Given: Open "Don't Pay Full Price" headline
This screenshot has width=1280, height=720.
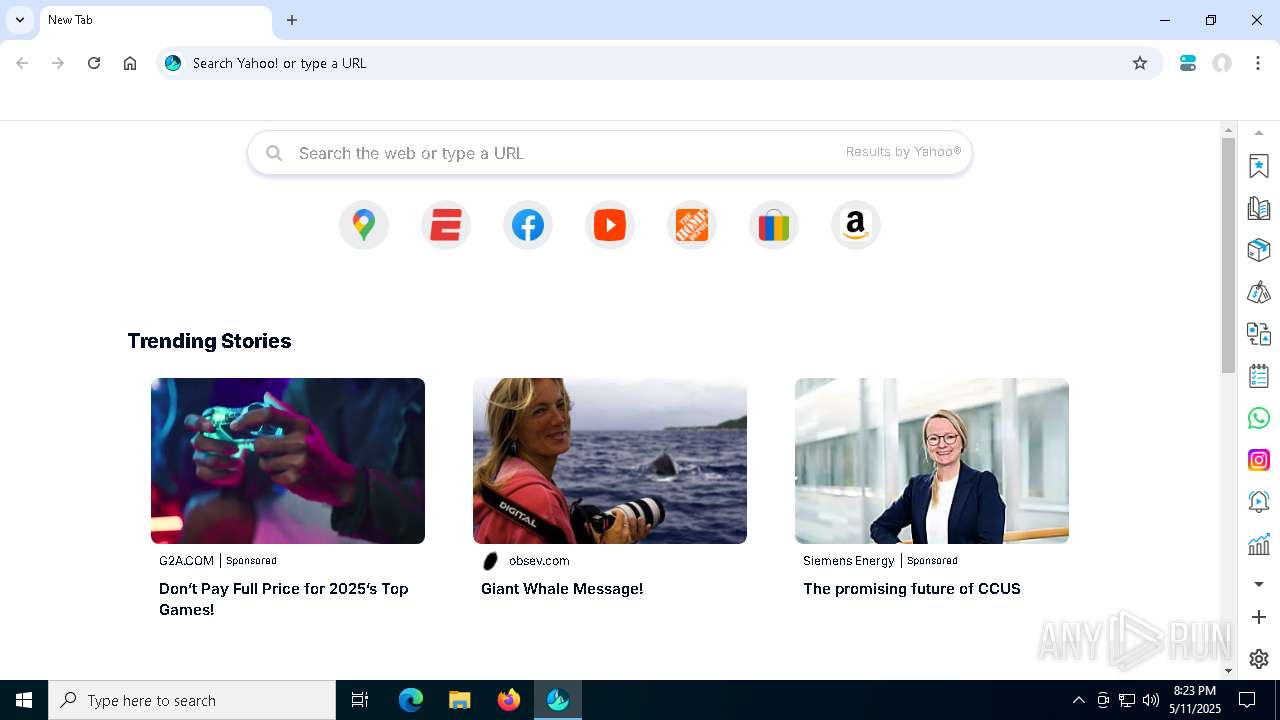Looking at the screenshot, I should (x=284, y=599).
